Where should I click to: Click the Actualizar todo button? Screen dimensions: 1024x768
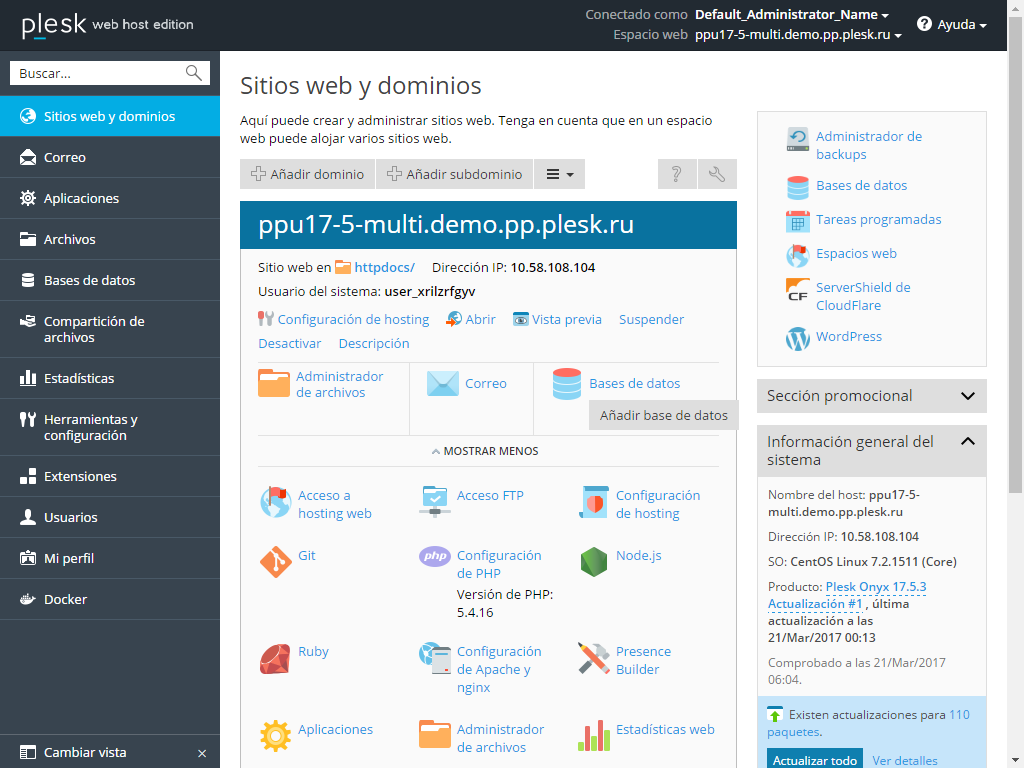(814, 760)
